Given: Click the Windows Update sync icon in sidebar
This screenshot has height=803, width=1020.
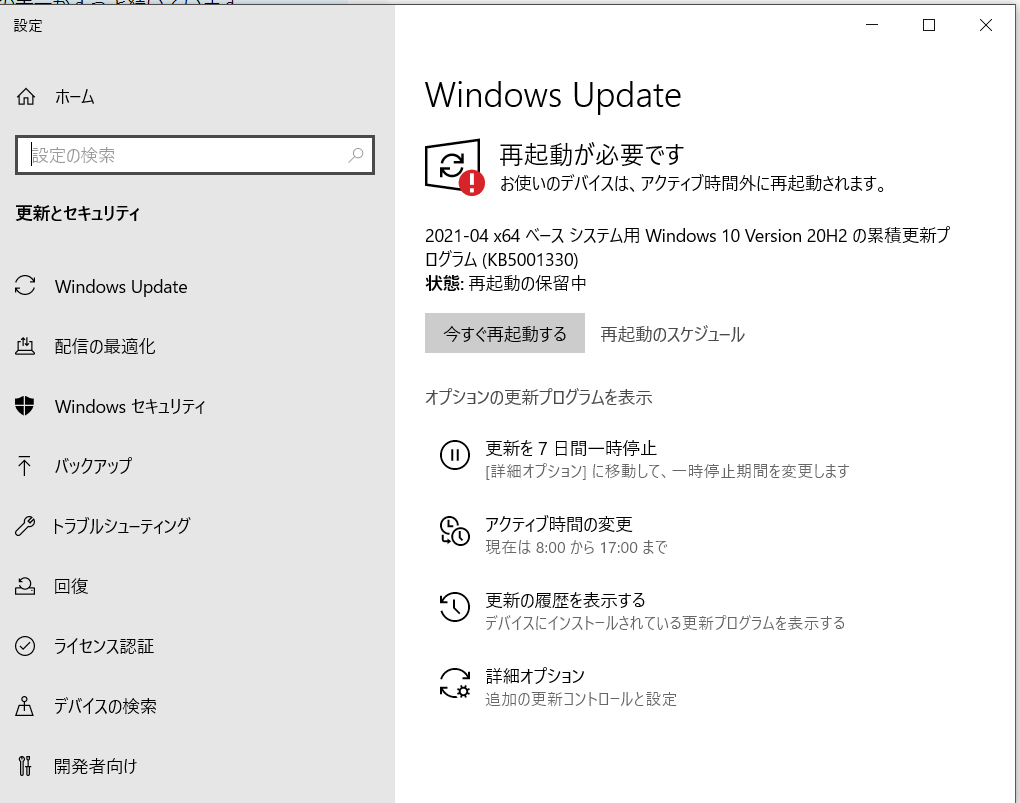Looking at the screenshot, I should coord(25,286).
